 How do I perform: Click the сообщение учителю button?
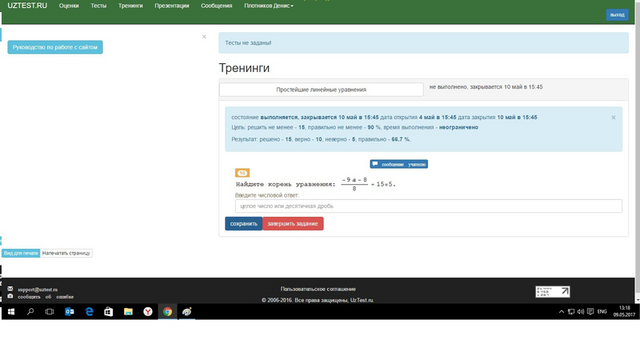(x=399, y=164)
